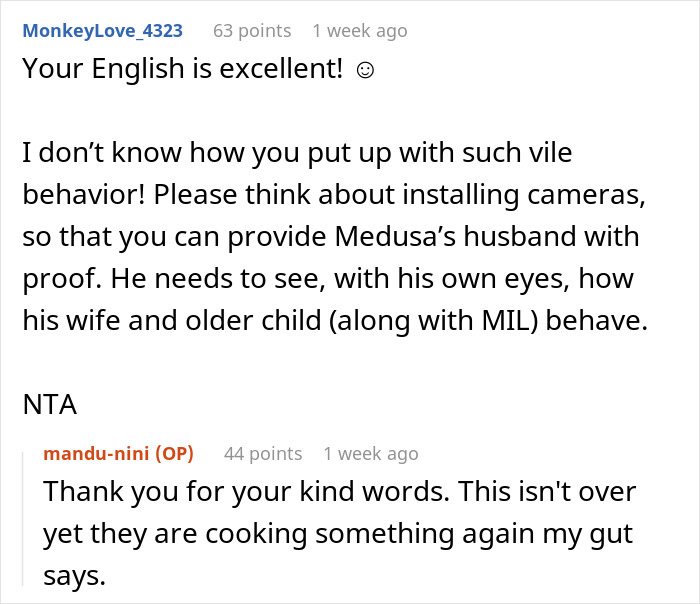Open MonkeyLove_4323's user profile
Image resolution: width=700 pixels, height=604 pixels.
coord(102,31)
